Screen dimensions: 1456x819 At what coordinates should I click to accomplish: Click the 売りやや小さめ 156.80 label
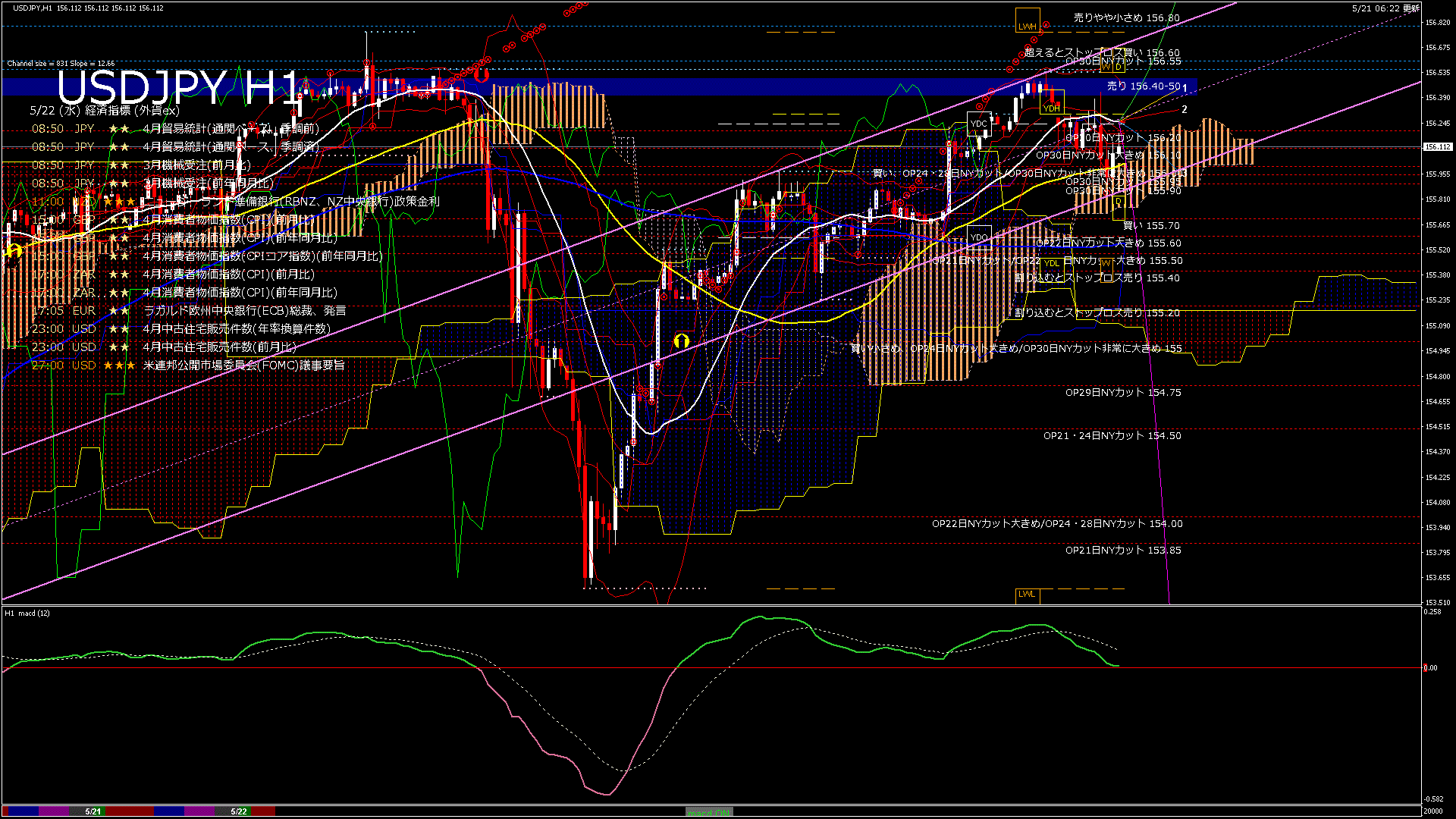[1127, 17]
